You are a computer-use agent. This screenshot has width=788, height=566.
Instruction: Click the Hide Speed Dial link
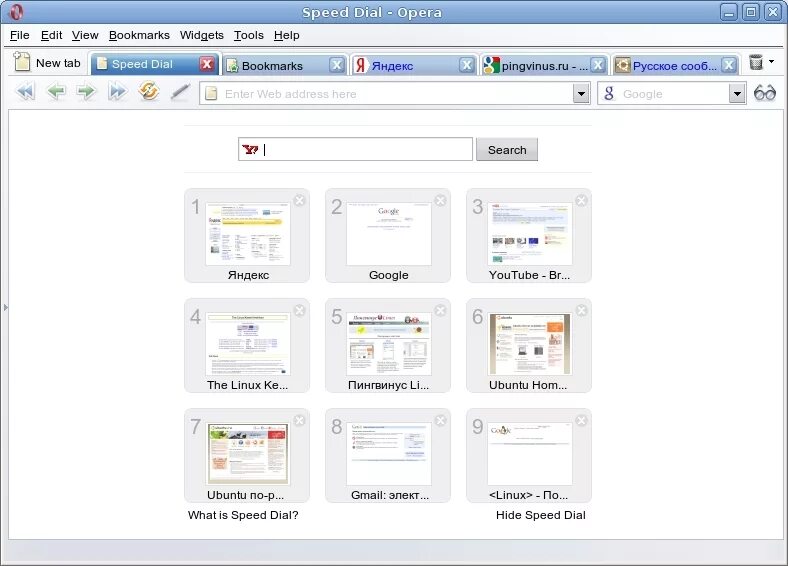pyautogui.click(x=540, y=515)
